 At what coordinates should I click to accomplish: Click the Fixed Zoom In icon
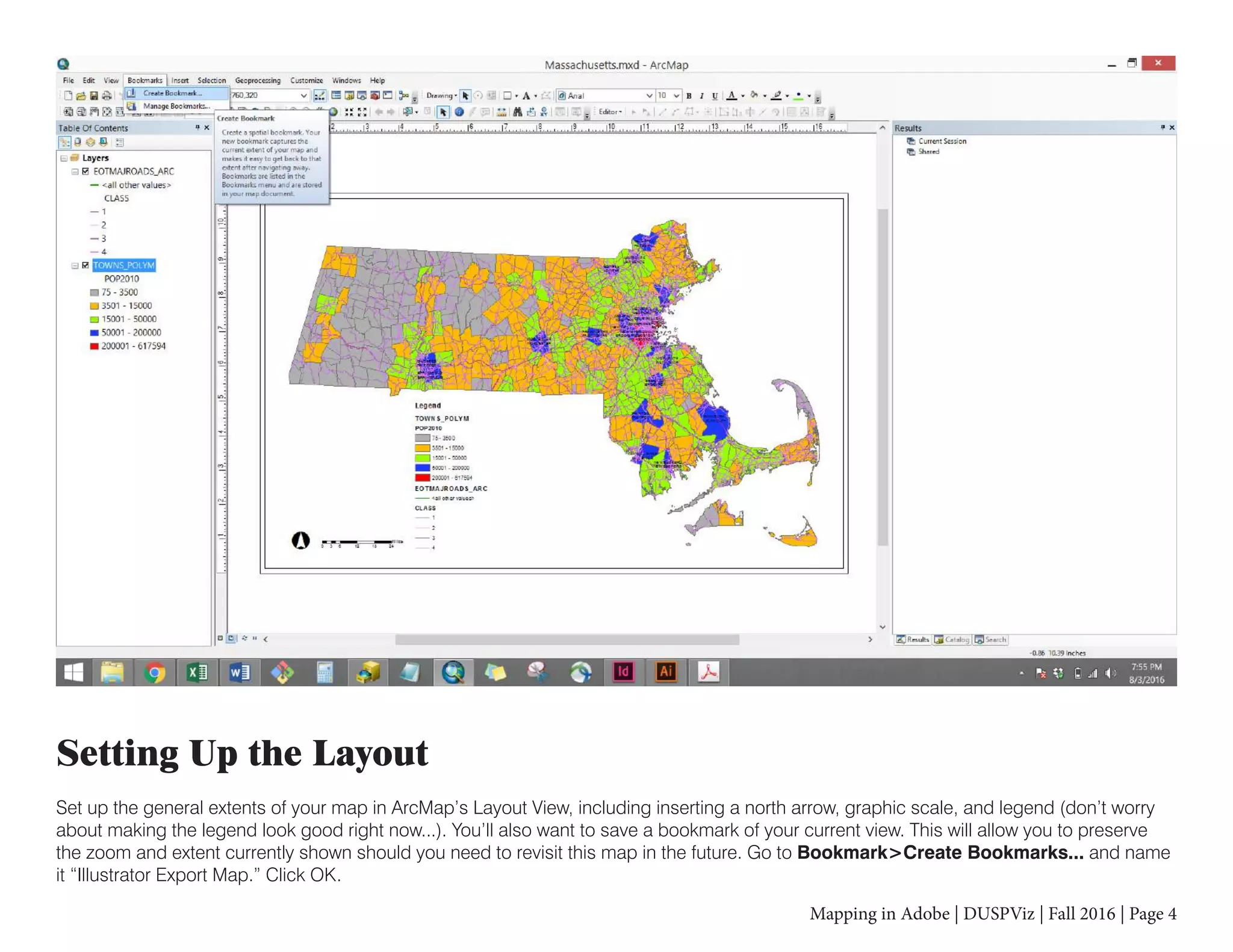[349, 112]
